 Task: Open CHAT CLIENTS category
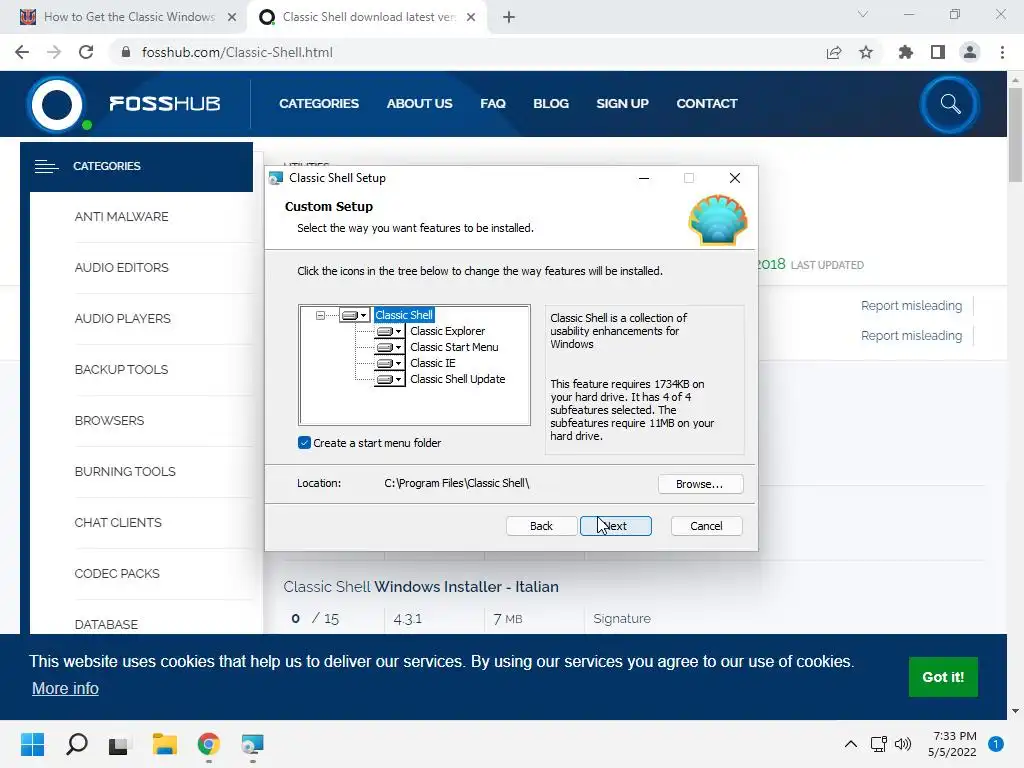[x=118, y=522]
